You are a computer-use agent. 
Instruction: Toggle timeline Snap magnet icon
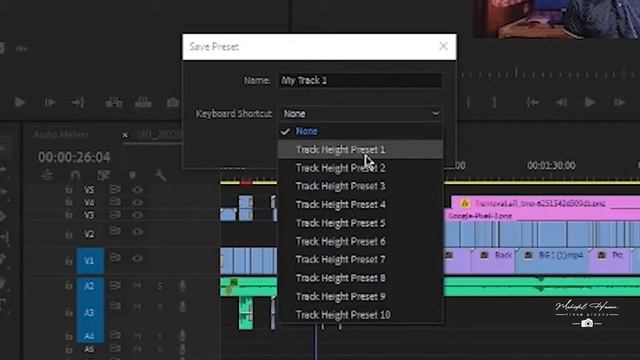[76, 176]
